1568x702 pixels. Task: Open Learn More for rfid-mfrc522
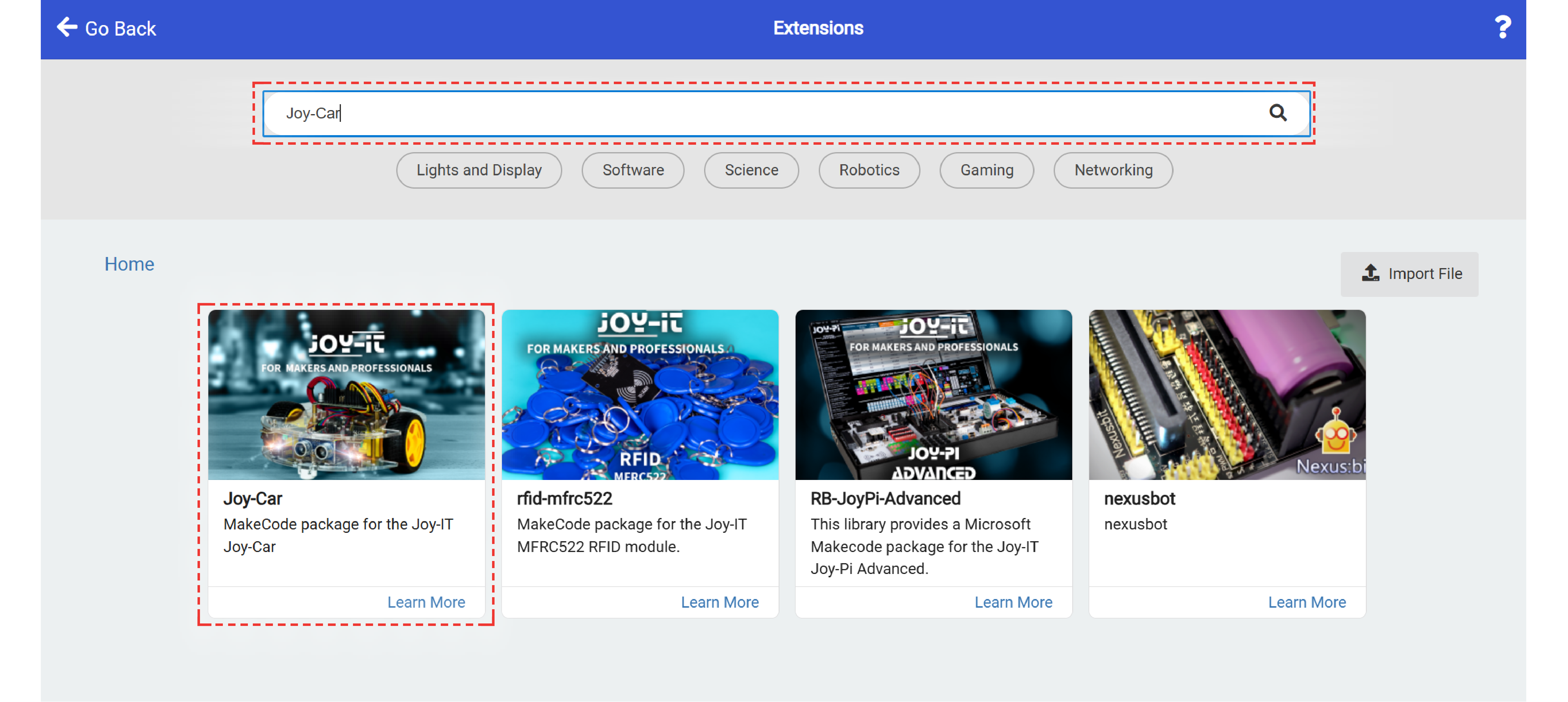point(720,601)
